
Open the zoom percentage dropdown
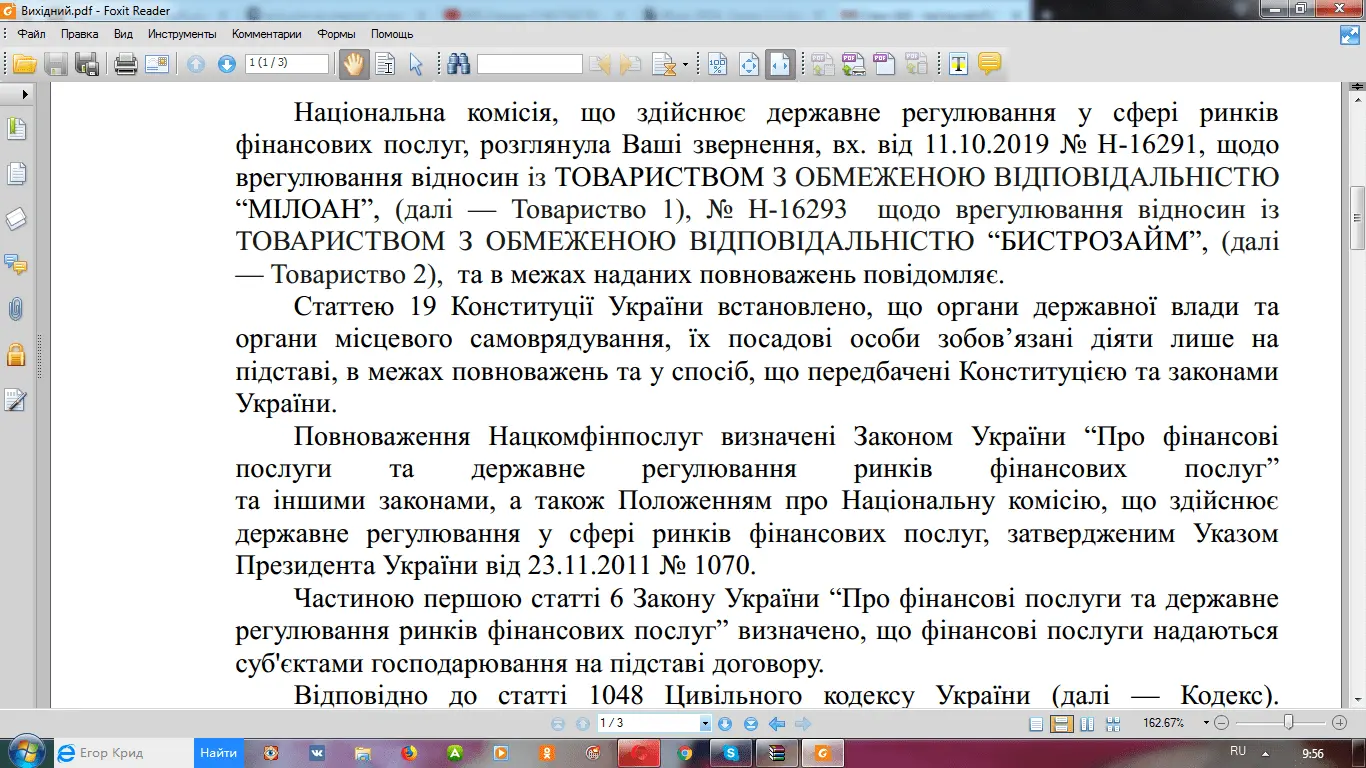coord(1207,723)
